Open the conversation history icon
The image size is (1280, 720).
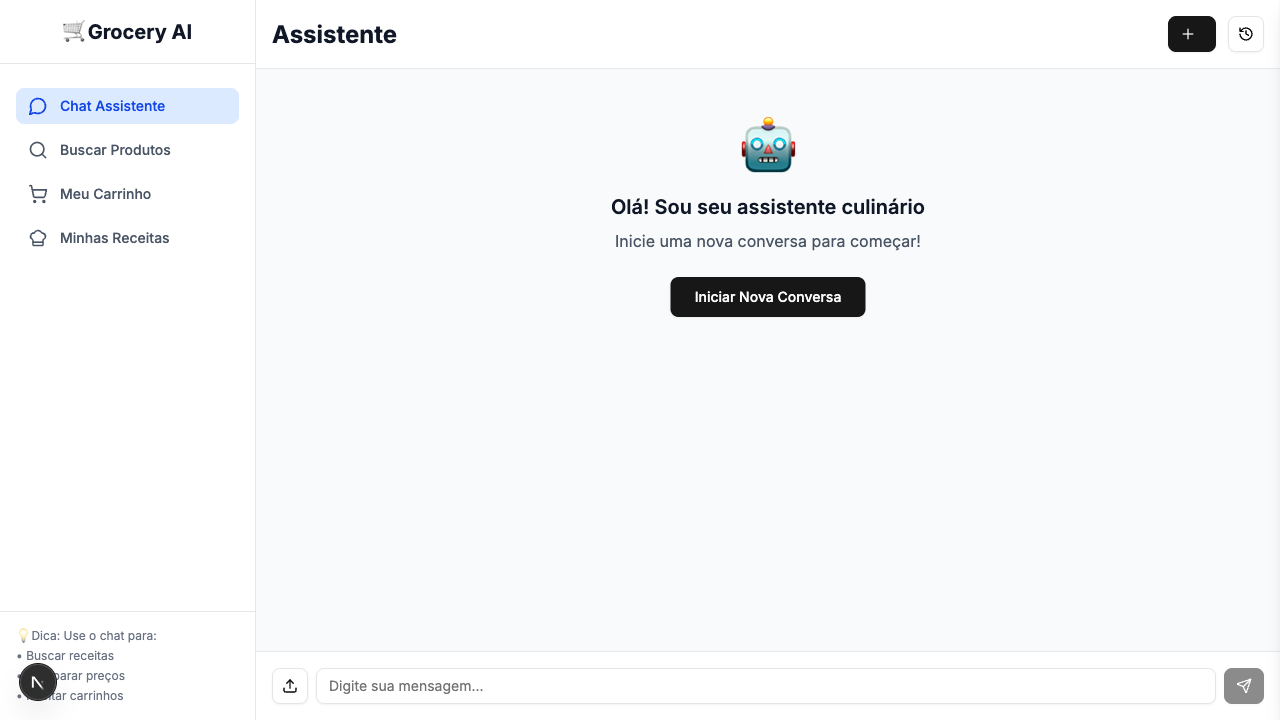click(1245, 34)
